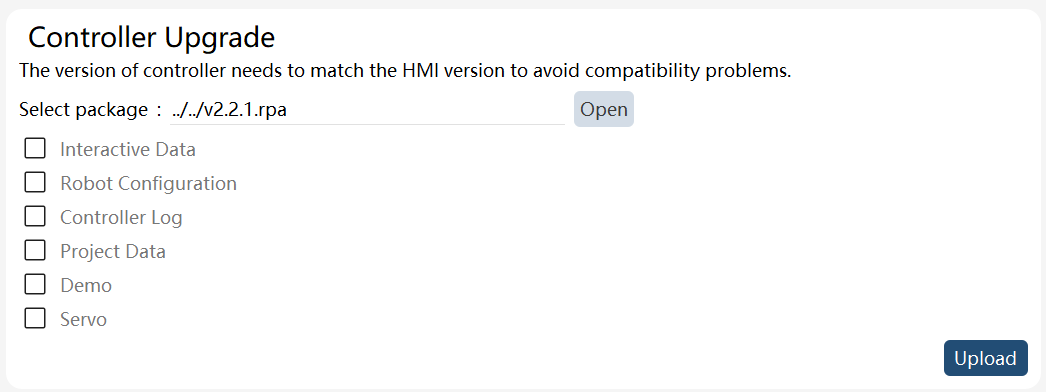Check the Controller Log box
Screen dimensions: 1046x392
35,216
